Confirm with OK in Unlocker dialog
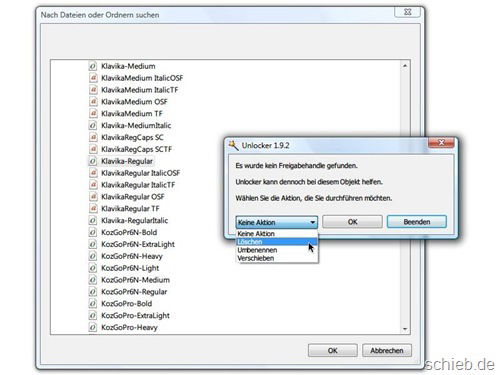Viewport: 500px width, 375px height. [x=352, y=222]
